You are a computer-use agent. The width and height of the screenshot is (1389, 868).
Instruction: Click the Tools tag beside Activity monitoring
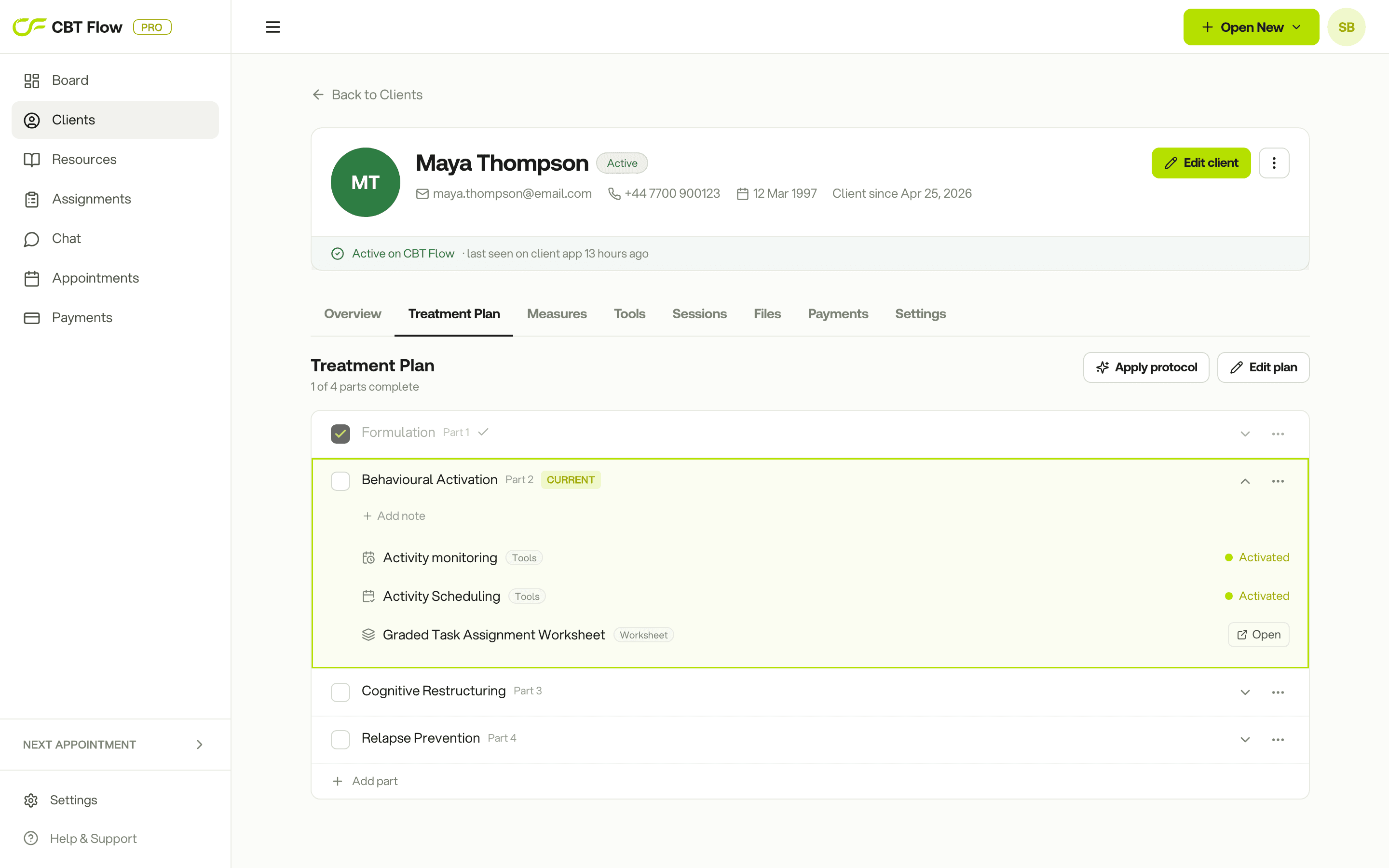(x=524, y=557)
